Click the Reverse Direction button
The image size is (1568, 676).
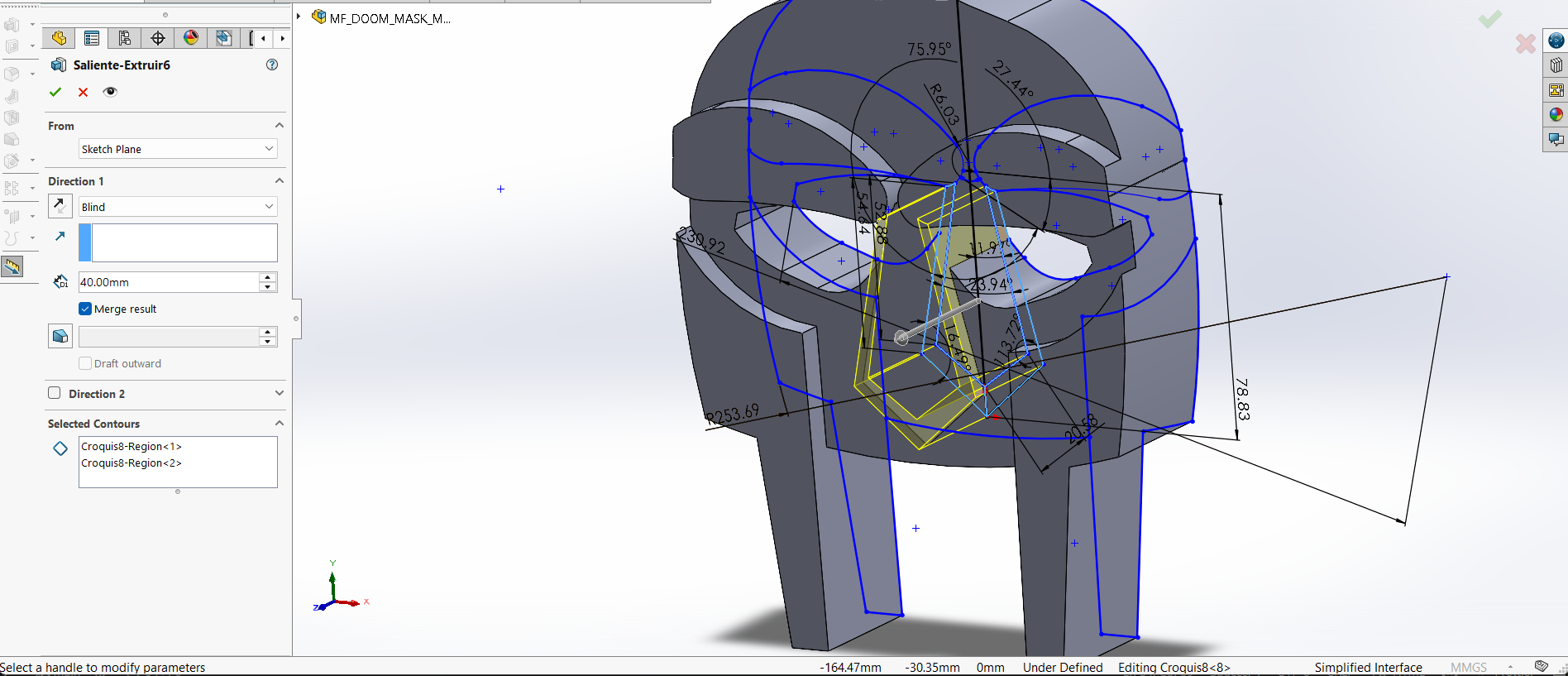[60, 206]
